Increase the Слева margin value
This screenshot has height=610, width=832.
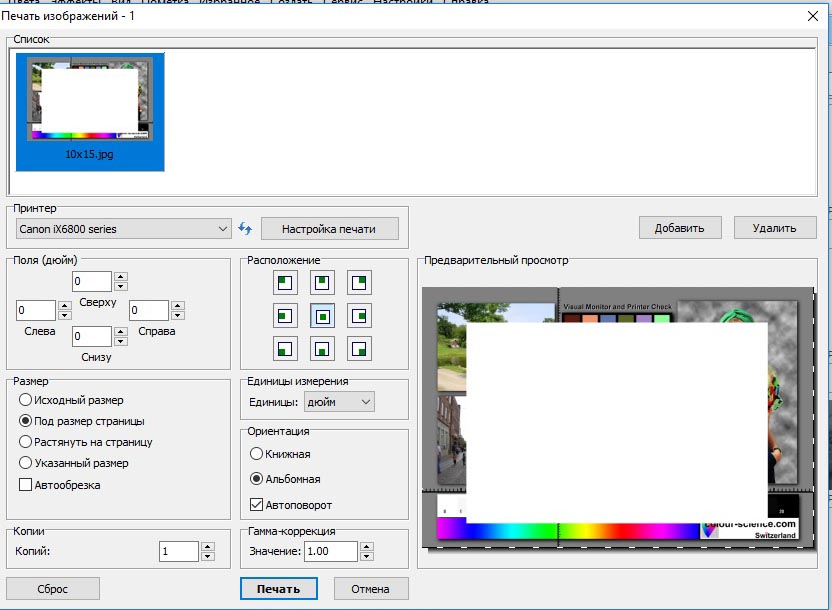[x=65, y=306]
